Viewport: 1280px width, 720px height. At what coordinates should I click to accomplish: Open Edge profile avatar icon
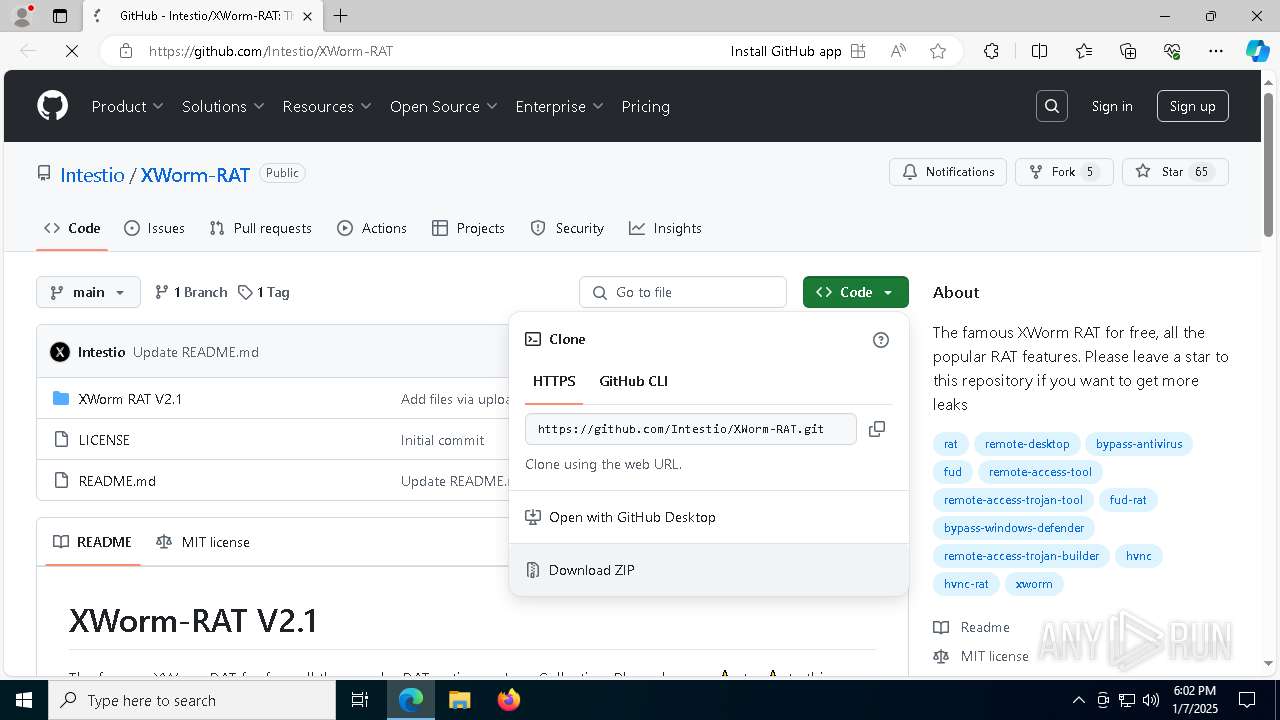coord(22,16)
